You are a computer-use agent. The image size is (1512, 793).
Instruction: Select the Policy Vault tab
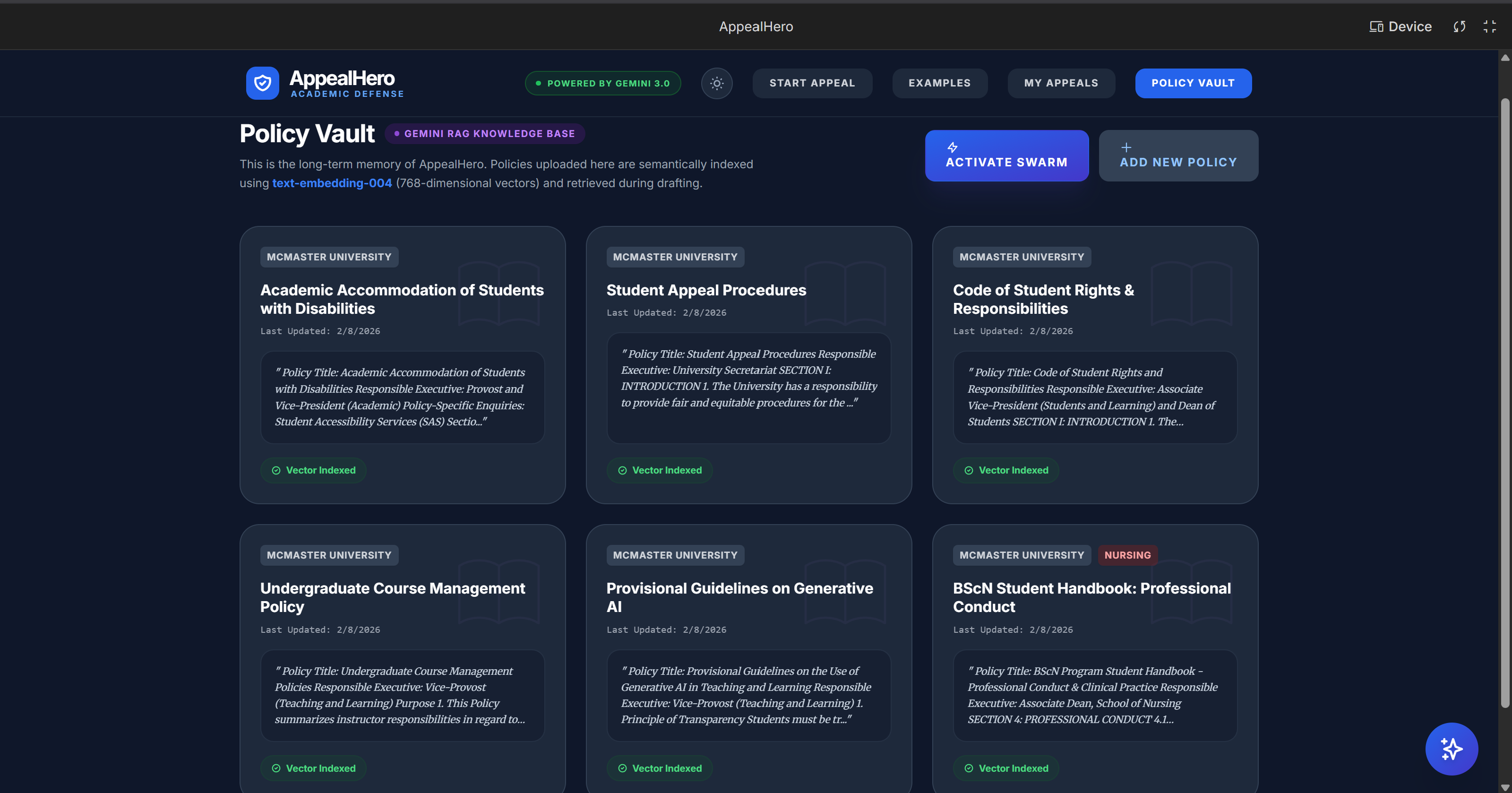tap(1193, 83)
